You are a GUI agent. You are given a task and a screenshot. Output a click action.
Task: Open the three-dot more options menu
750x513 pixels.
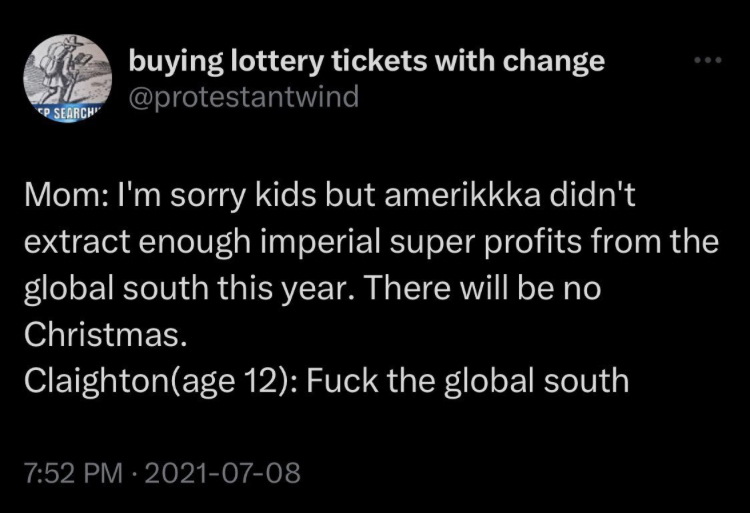708,60
